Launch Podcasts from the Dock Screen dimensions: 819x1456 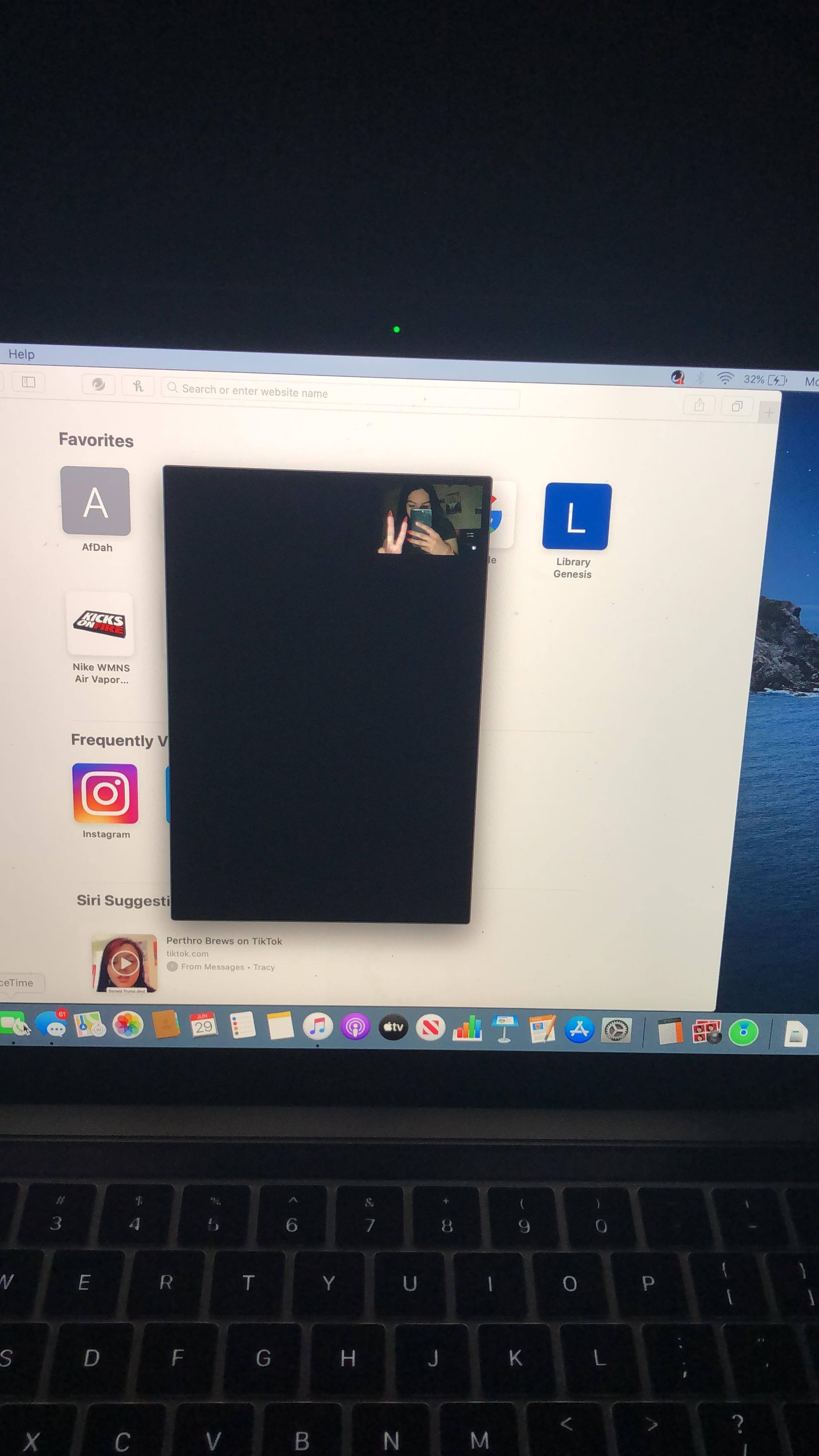[355, 1027]
